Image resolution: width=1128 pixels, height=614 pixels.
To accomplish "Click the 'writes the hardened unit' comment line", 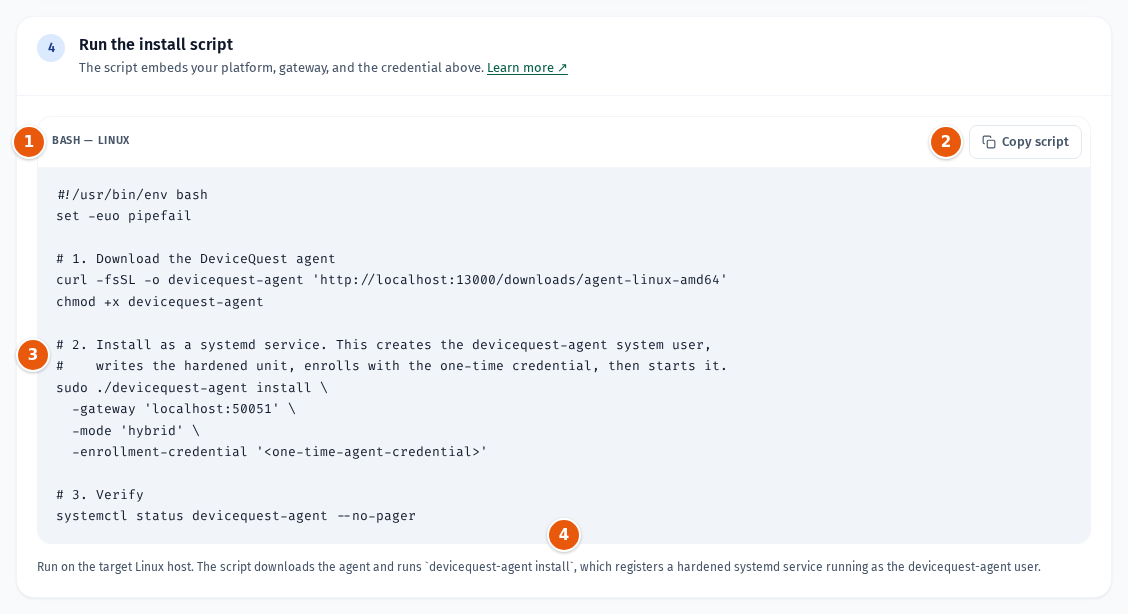I will [392, 366].
